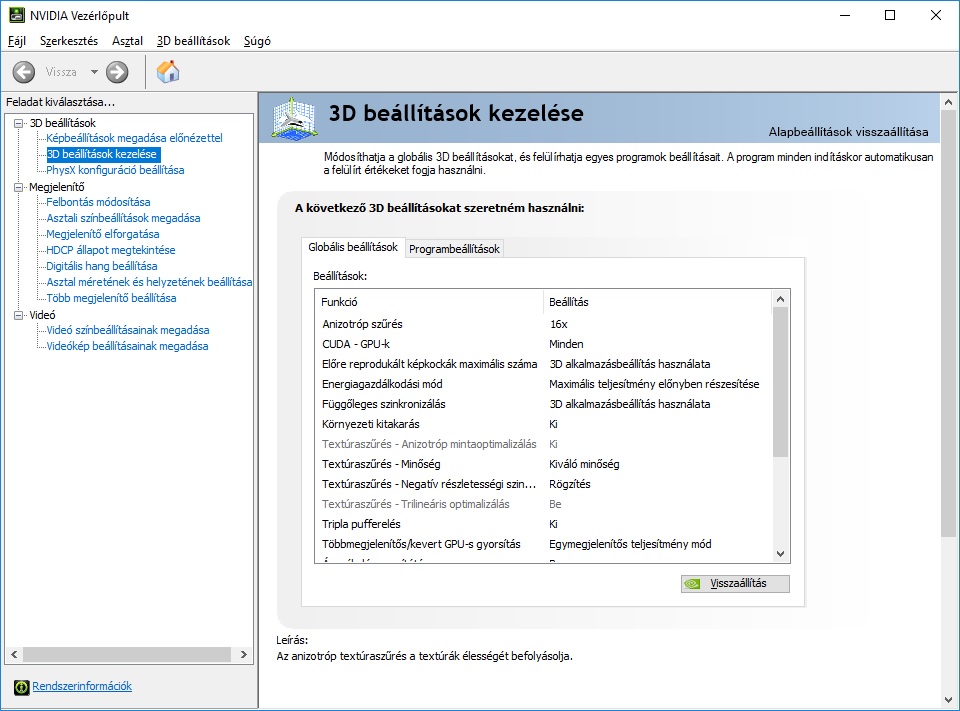The width and height of the screenshot is (960, 711).
Task: Click the Forward arrow toolbar icon
Action: [x=117, y=72]
